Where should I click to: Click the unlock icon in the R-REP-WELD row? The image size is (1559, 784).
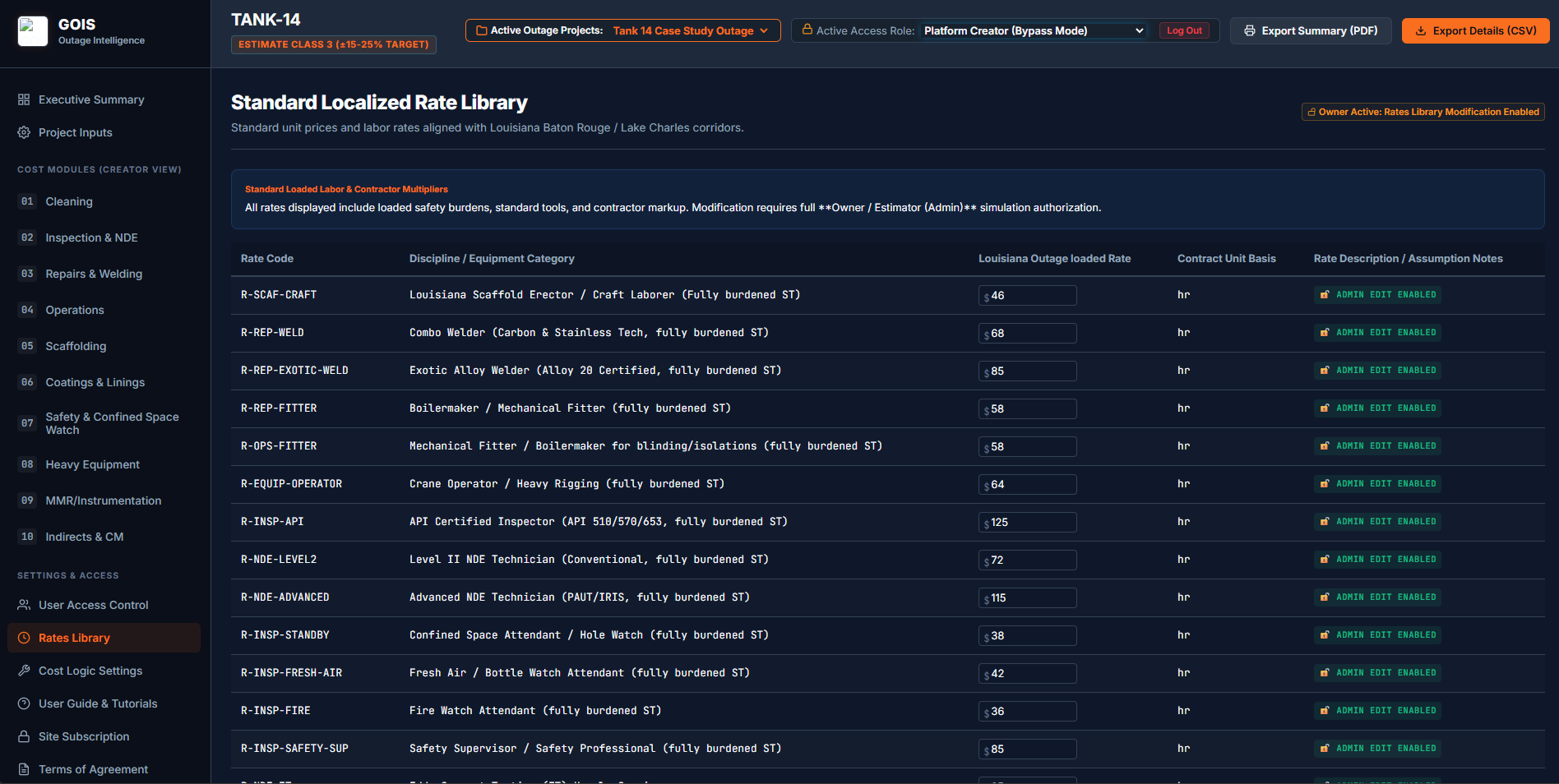click(1325, 332)
